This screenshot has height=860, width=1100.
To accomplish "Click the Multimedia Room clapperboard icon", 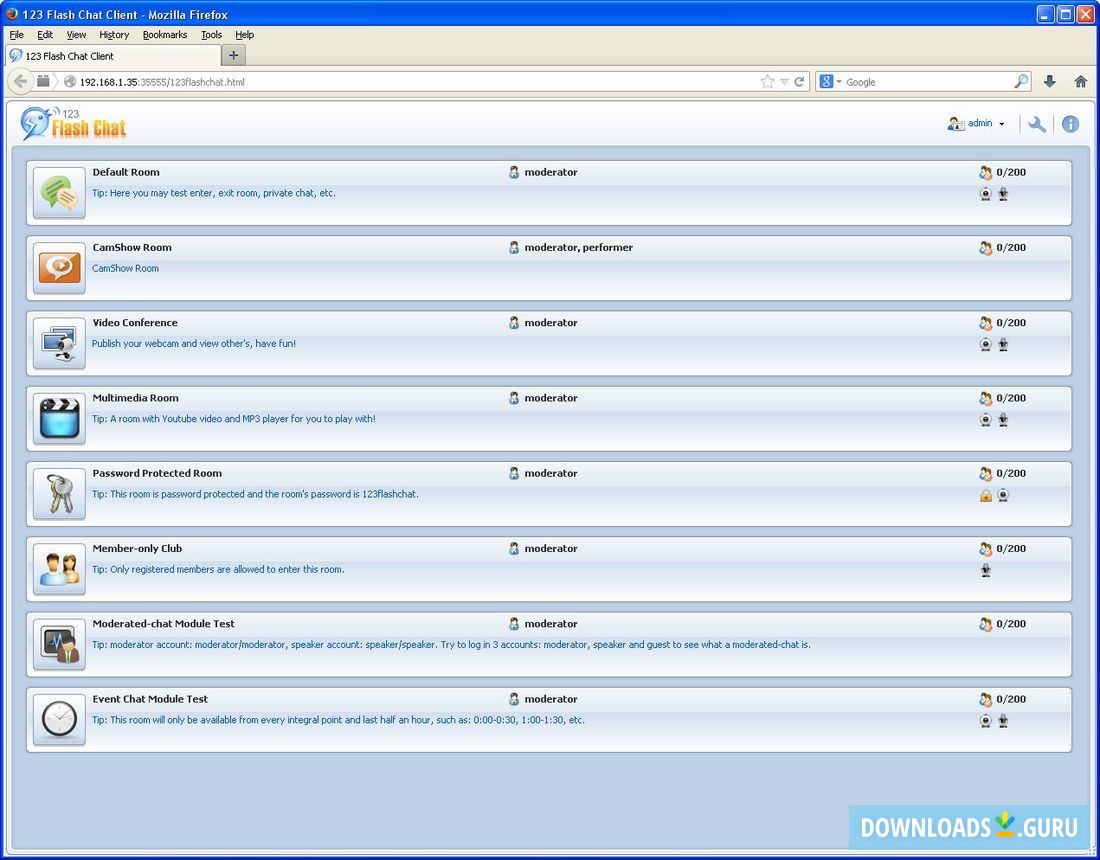I will coord(59,418).
